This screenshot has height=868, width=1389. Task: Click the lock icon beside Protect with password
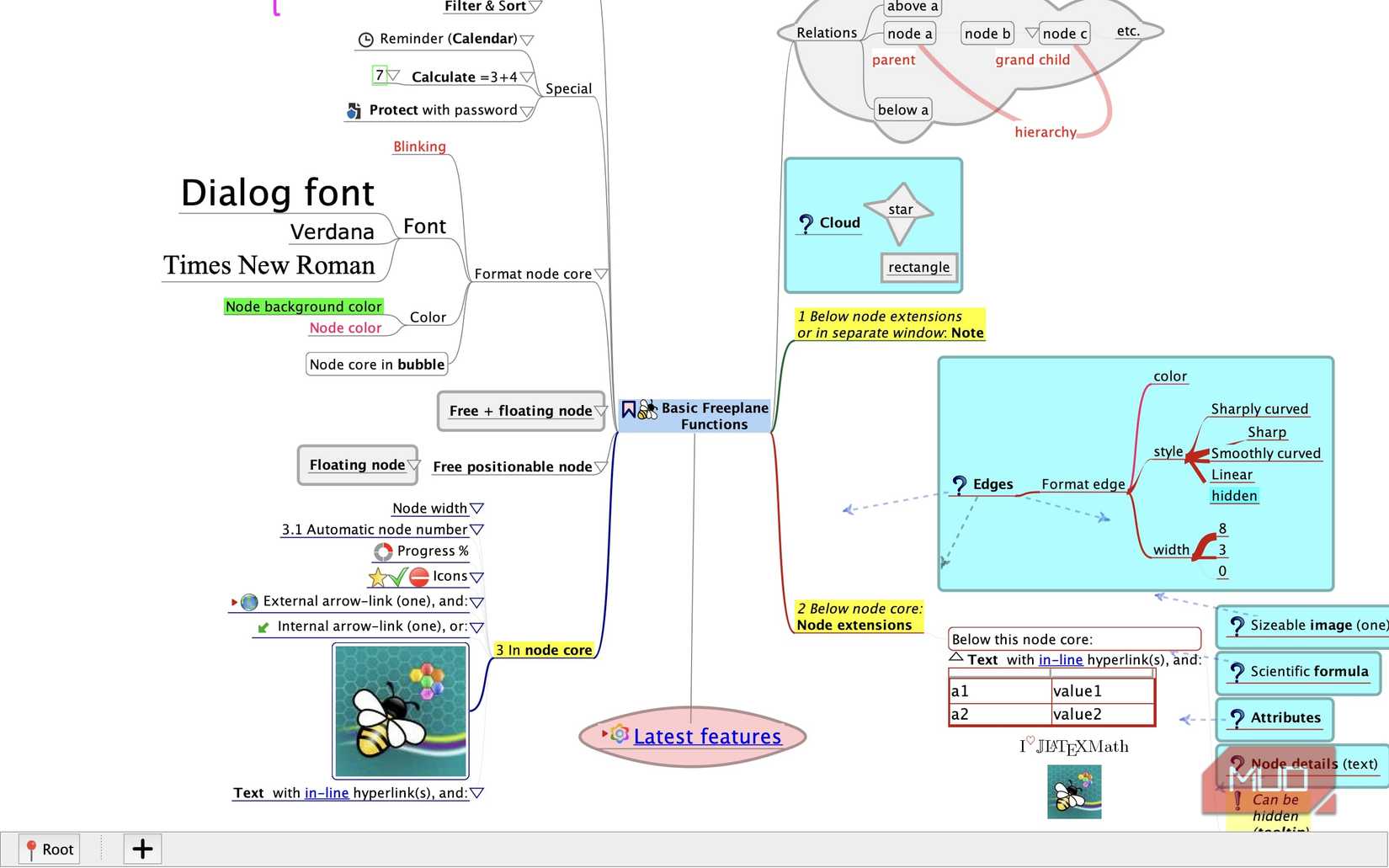point(354,110)
